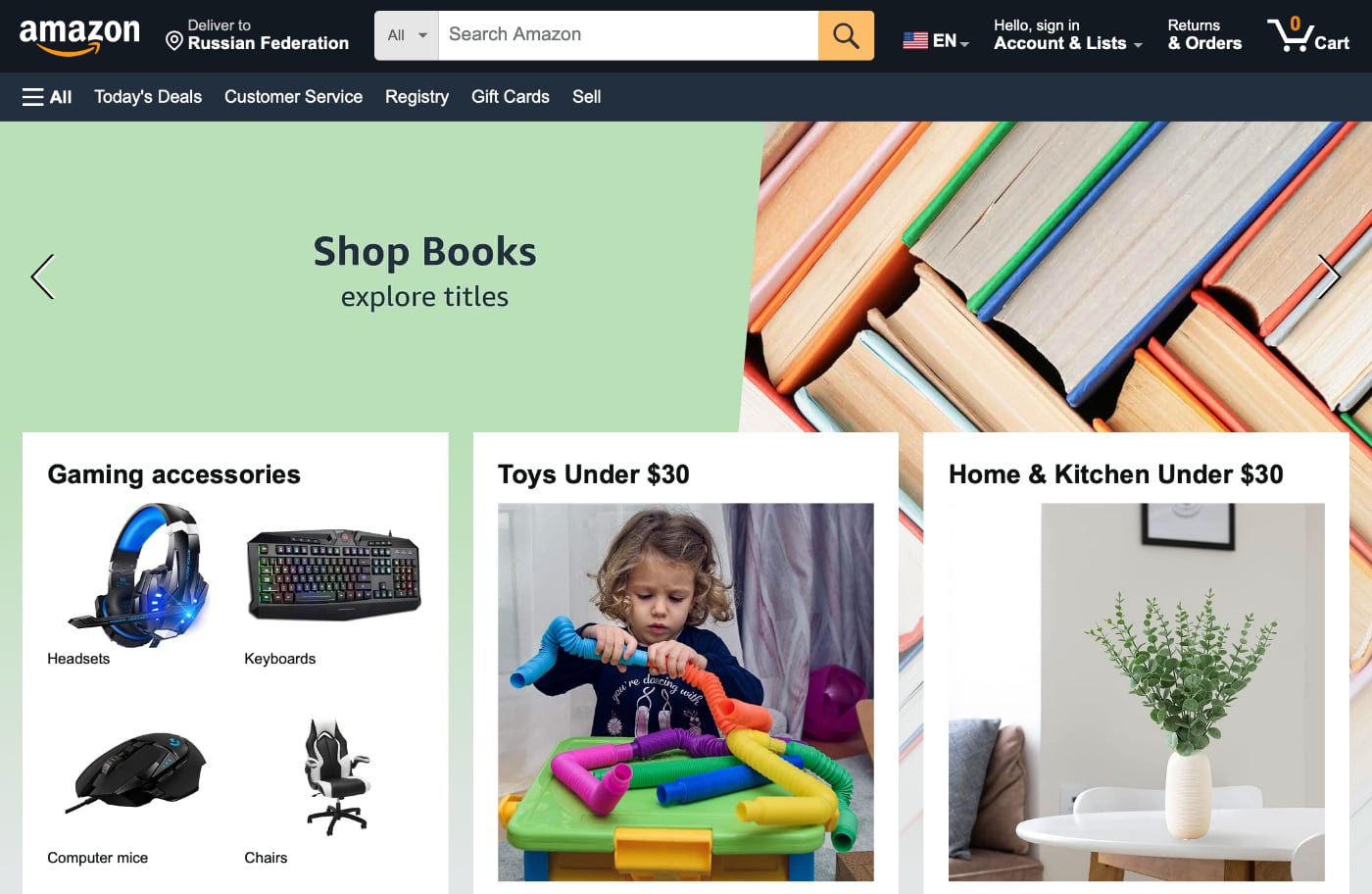1372x894 pixels.
Task: Open Today's Deals in navigation bar
Action: [148, 97]
